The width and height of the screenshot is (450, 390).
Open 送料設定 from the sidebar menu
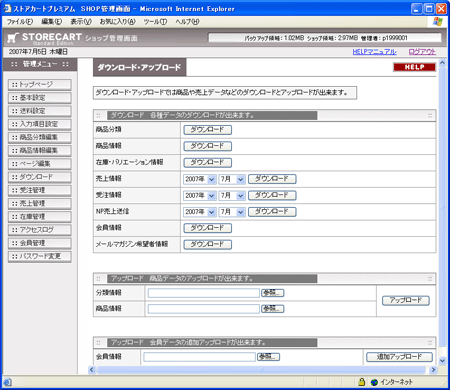pos(40,111)
